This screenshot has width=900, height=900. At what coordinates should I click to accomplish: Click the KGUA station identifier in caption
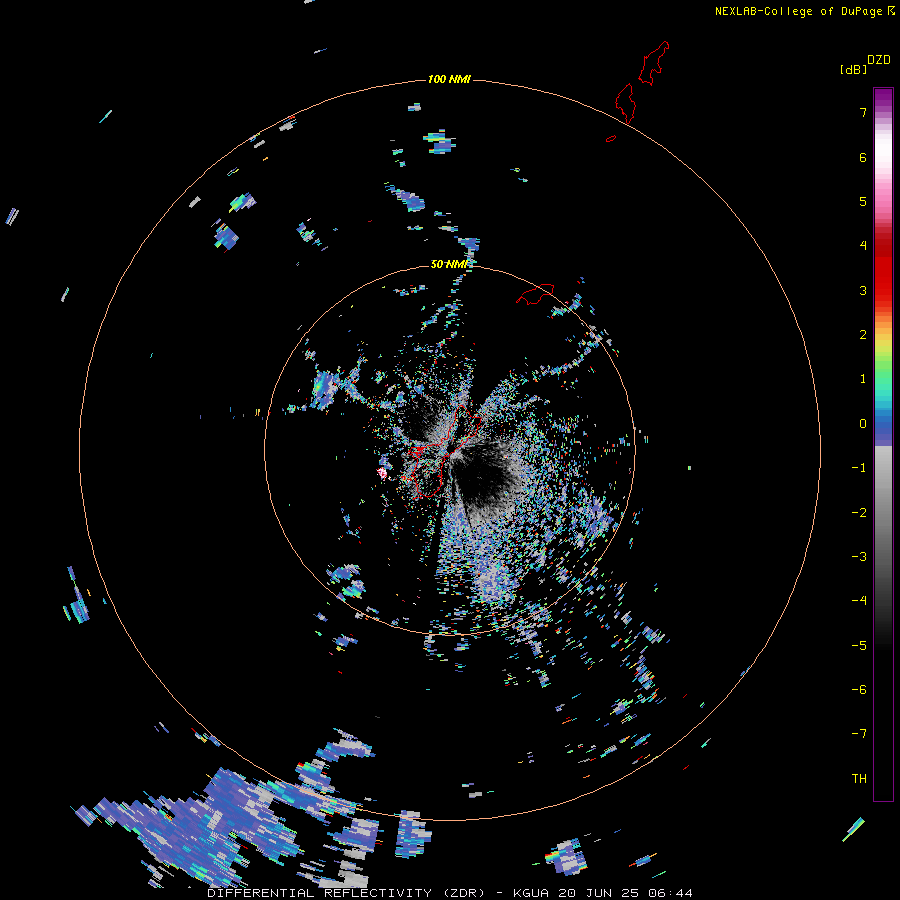point(531,893)
